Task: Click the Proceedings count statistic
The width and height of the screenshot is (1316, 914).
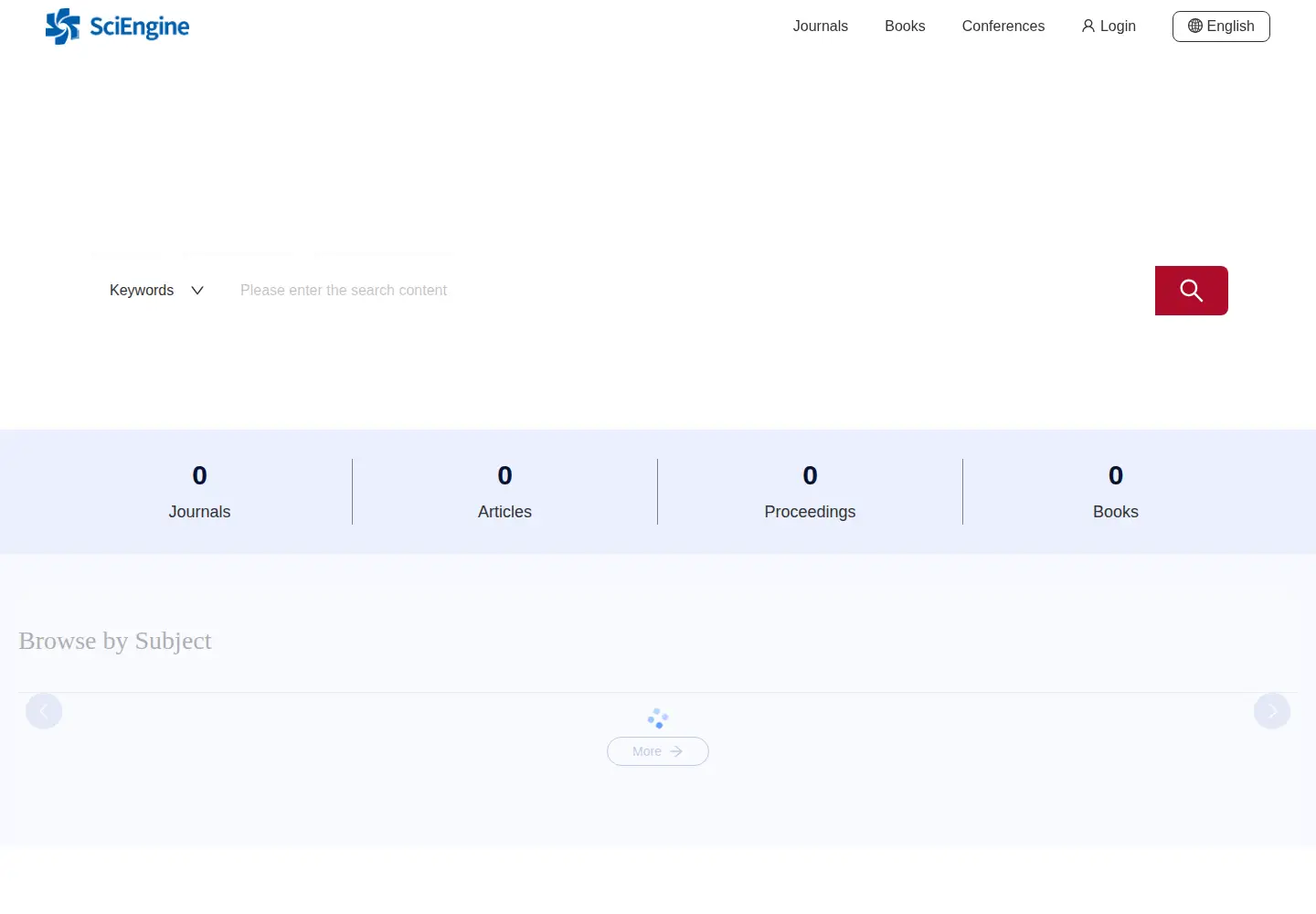Action: [x=810, y=493]
